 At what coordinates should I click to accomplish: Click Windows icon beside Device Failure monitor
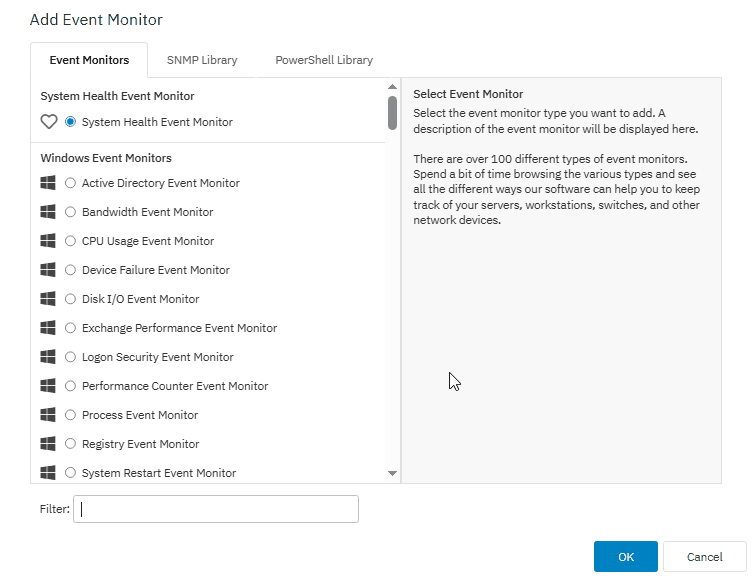(48, 270)
